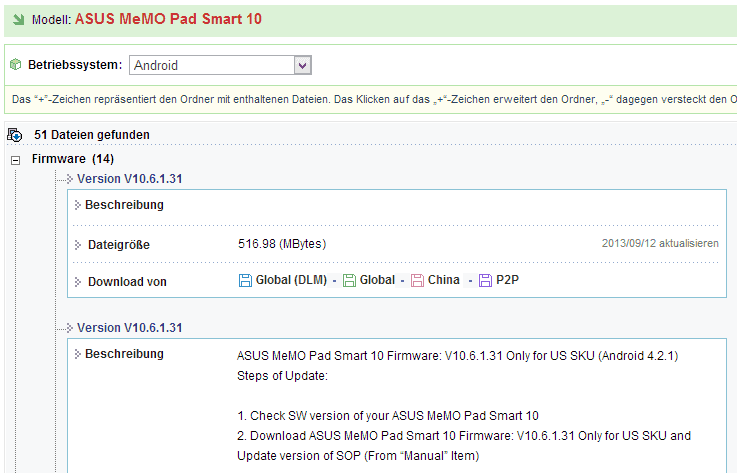737x473 pixels.
Task: Click arrow bullet beside the second Beschreibung
Action: [x=78, y=354]
